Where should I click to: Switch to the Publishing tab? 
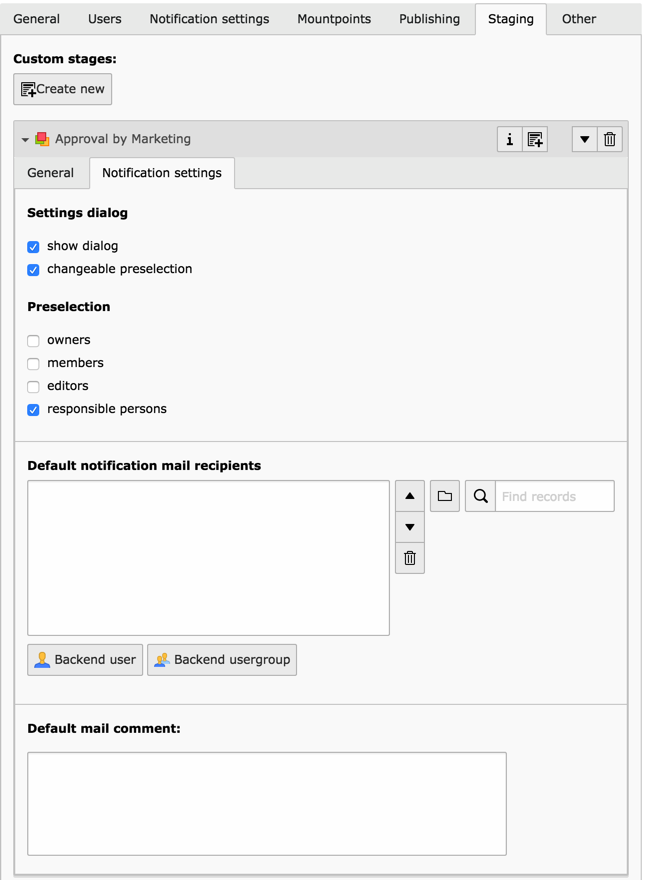pyautogui.click(x=429, y=18)
